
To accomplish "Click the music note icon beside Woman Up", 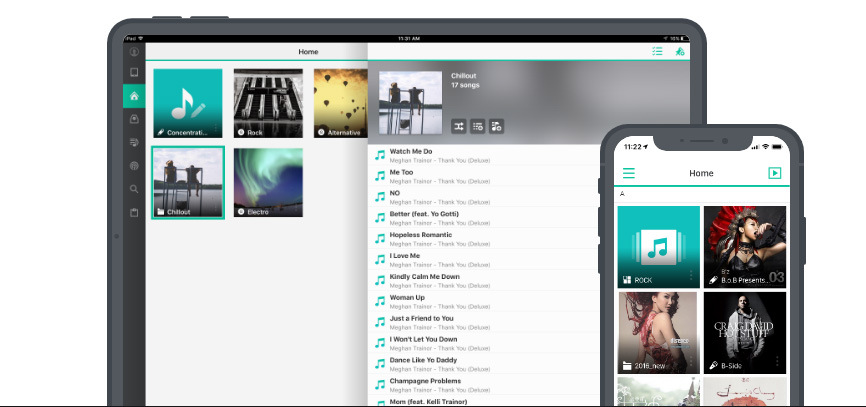I will point(380,302).
